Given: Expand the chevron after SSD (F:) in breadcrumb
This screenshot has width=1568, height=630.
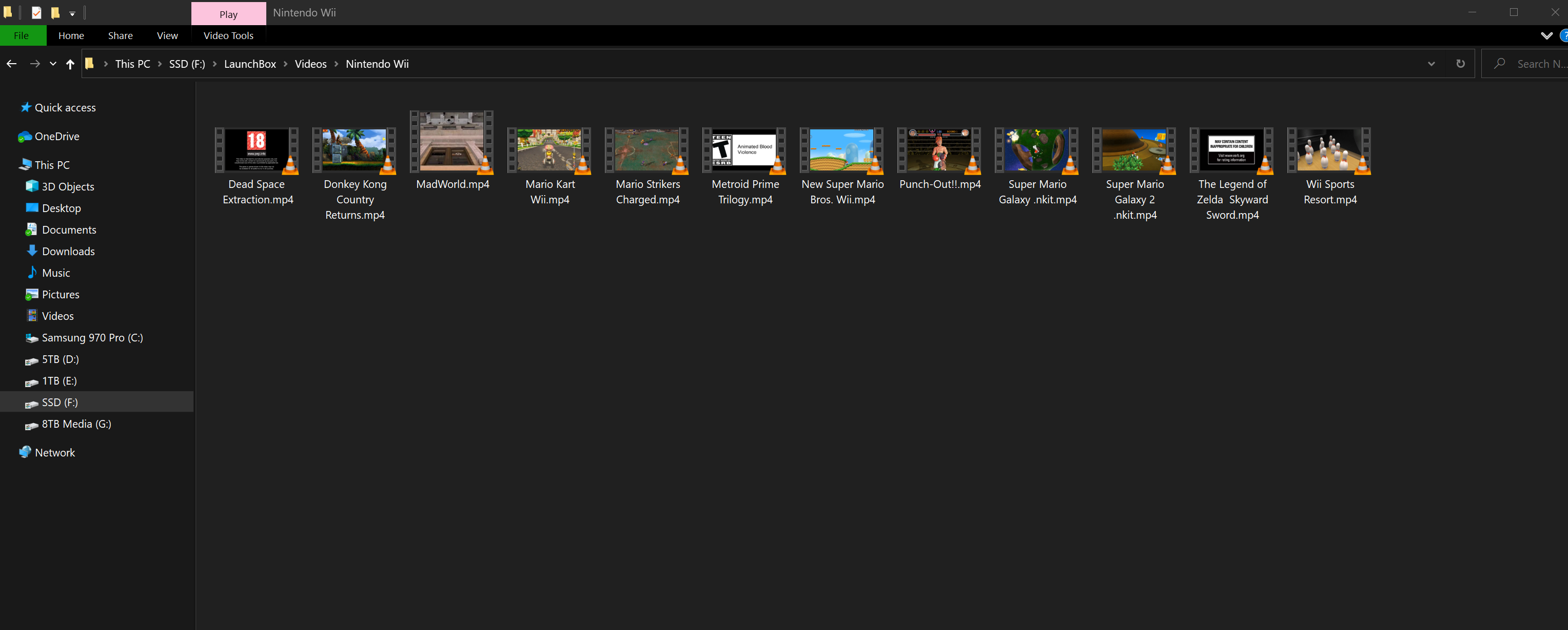Looking at the screenshot, I should pyautogui.click(x=215, y=64).
